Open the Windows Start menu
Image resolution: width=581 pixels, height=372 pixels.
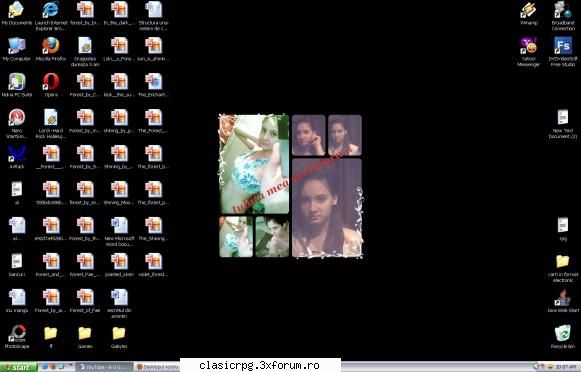pos(18,367)
